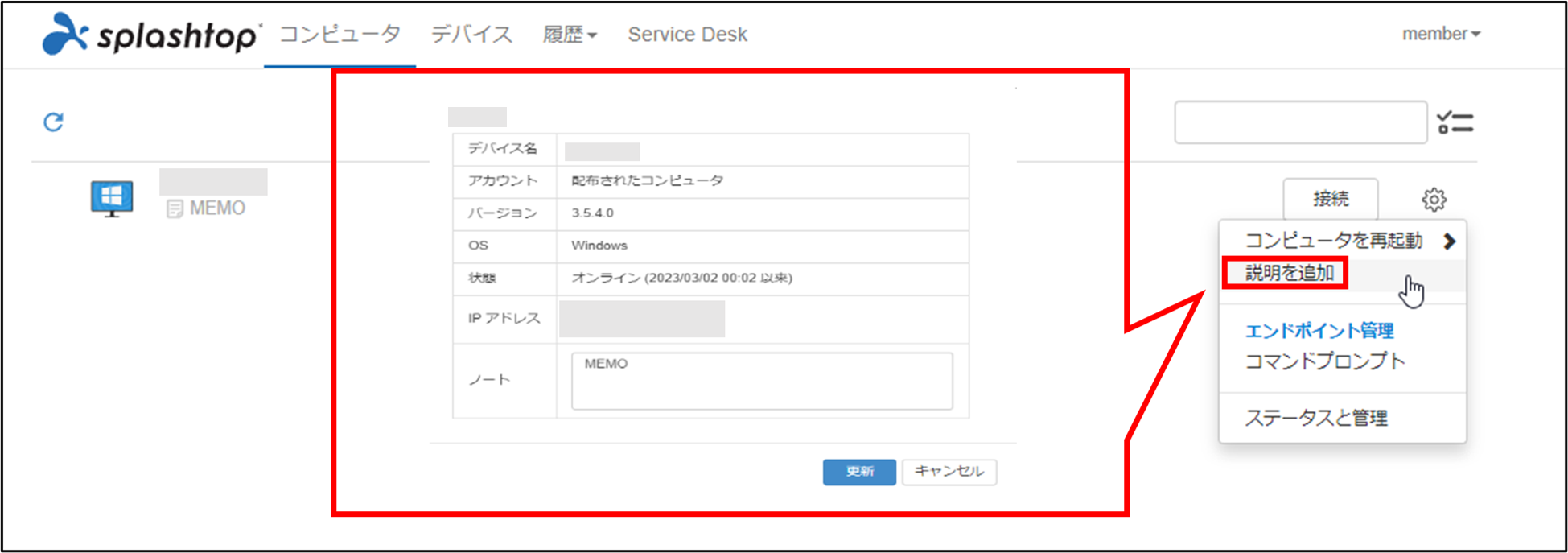1568x553 pixels.
Task: Expand the 履歴 dropdown menu
Action: 570,35
